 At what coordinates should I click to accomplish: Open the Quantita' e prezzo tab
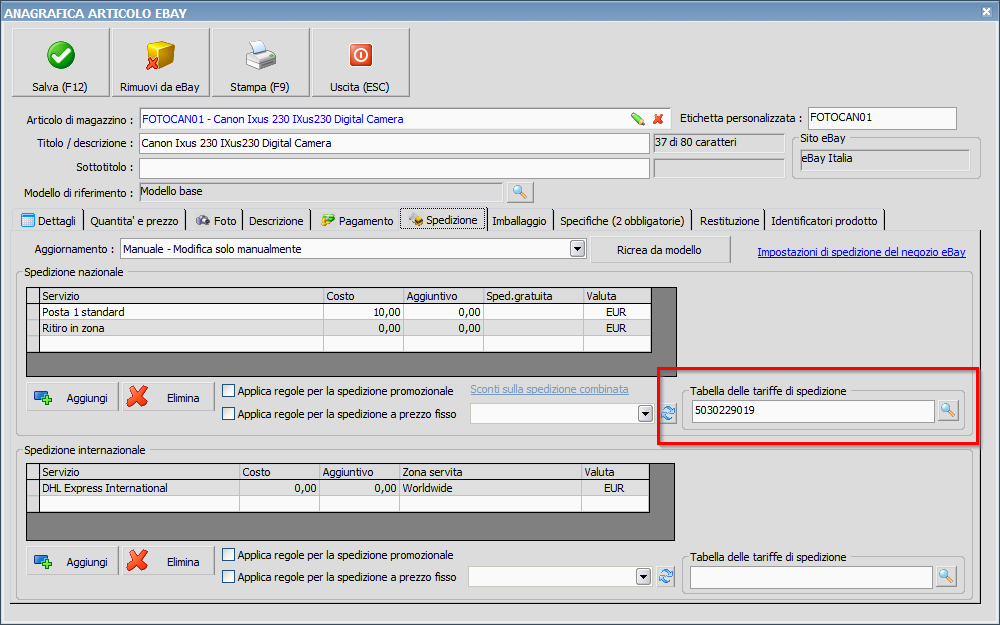click(134, 221)
